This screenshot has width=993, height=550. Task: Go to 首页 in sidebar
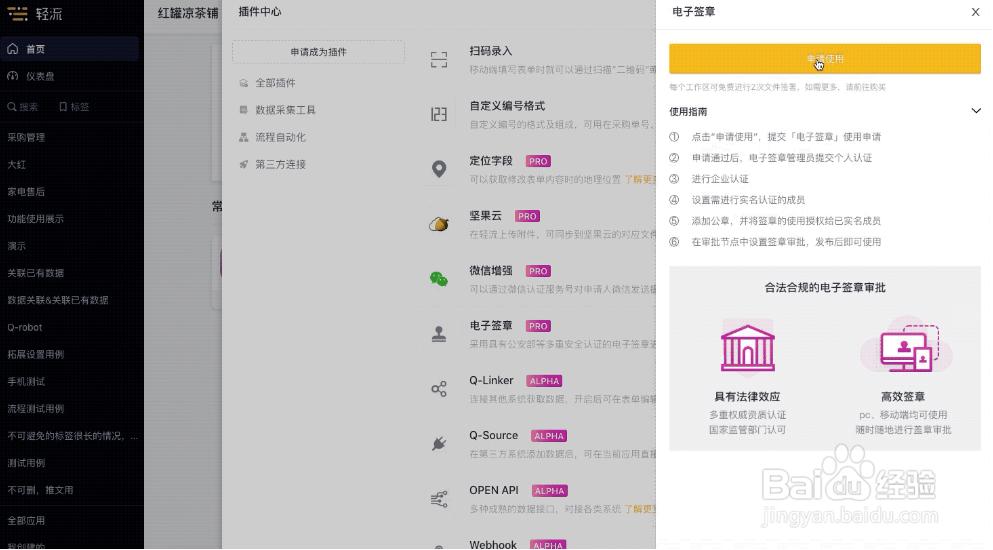pos(70,49)
